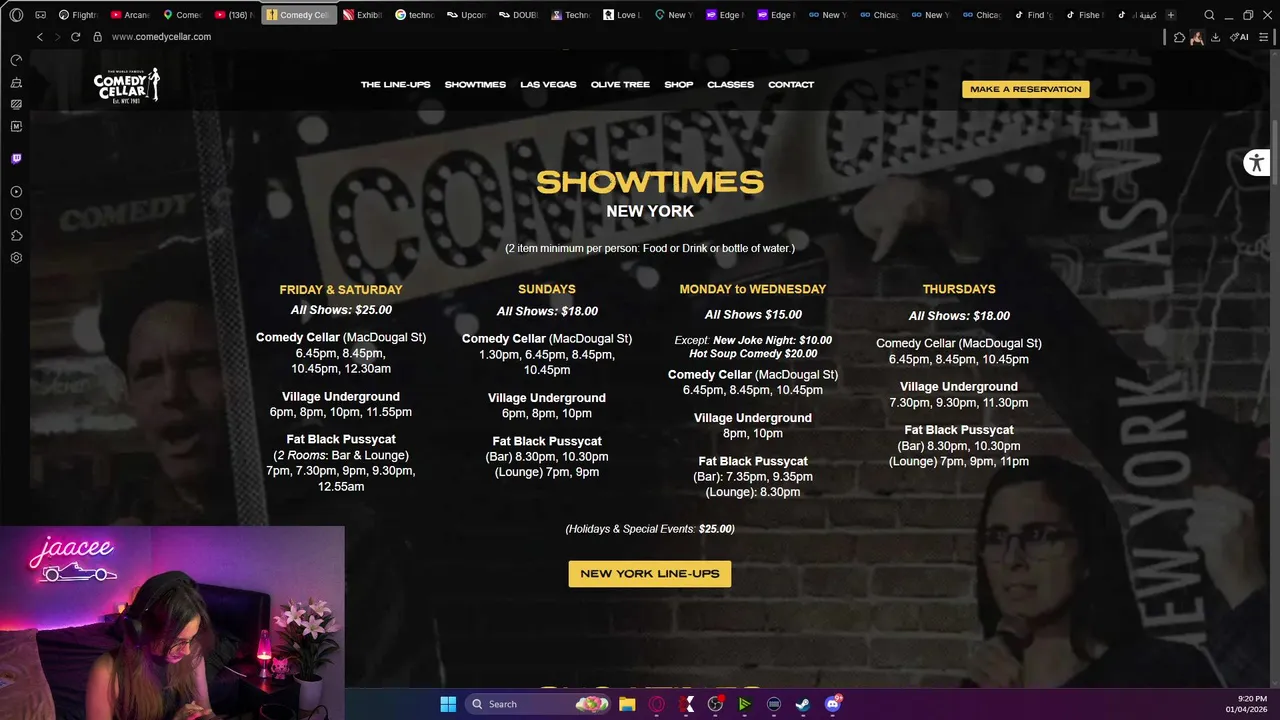The image size is (1280, 720).
Task: Open OBS Studio from the taskbar
Action: 715,704
